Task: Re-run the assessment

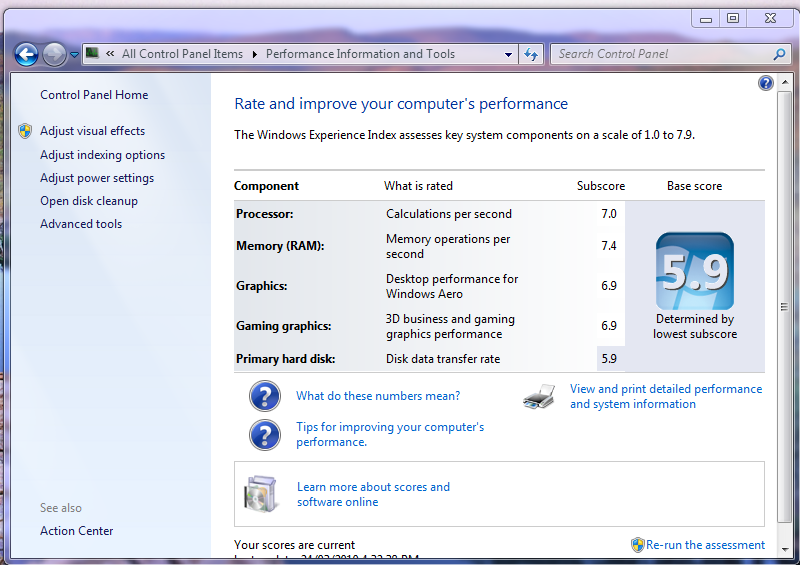Action: tap(705, 545)
